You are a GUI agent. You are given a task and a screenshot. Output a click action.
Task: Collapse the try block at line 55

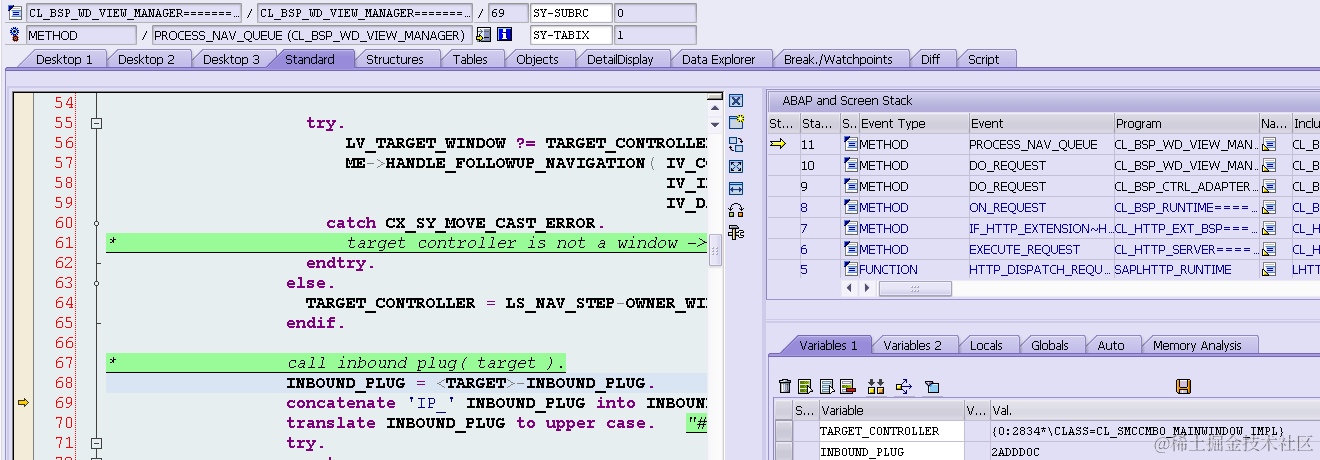(x=96, y=123)
